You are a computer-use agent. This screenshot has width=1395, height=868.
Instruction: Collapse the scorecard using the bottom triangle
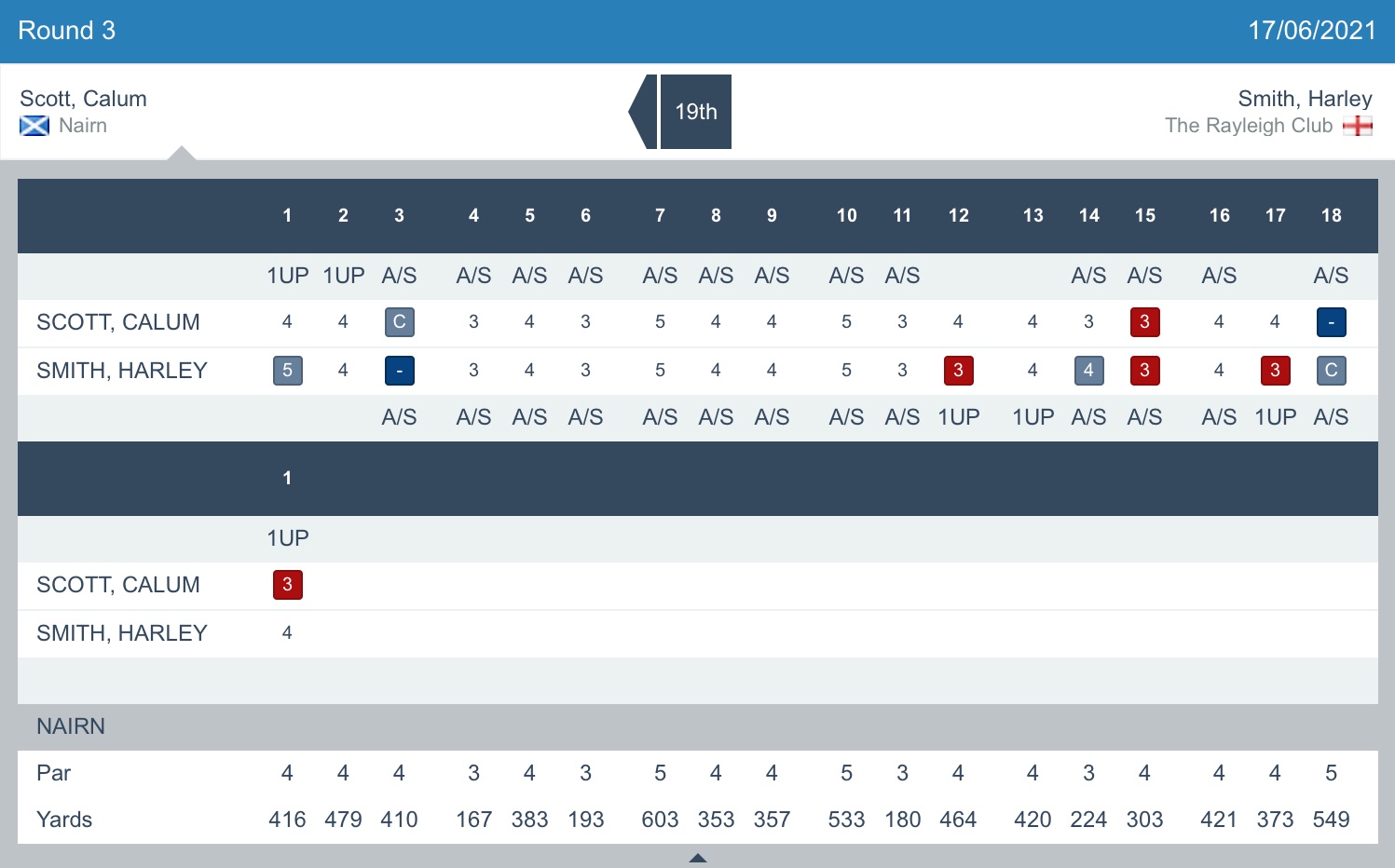(697, 858)
